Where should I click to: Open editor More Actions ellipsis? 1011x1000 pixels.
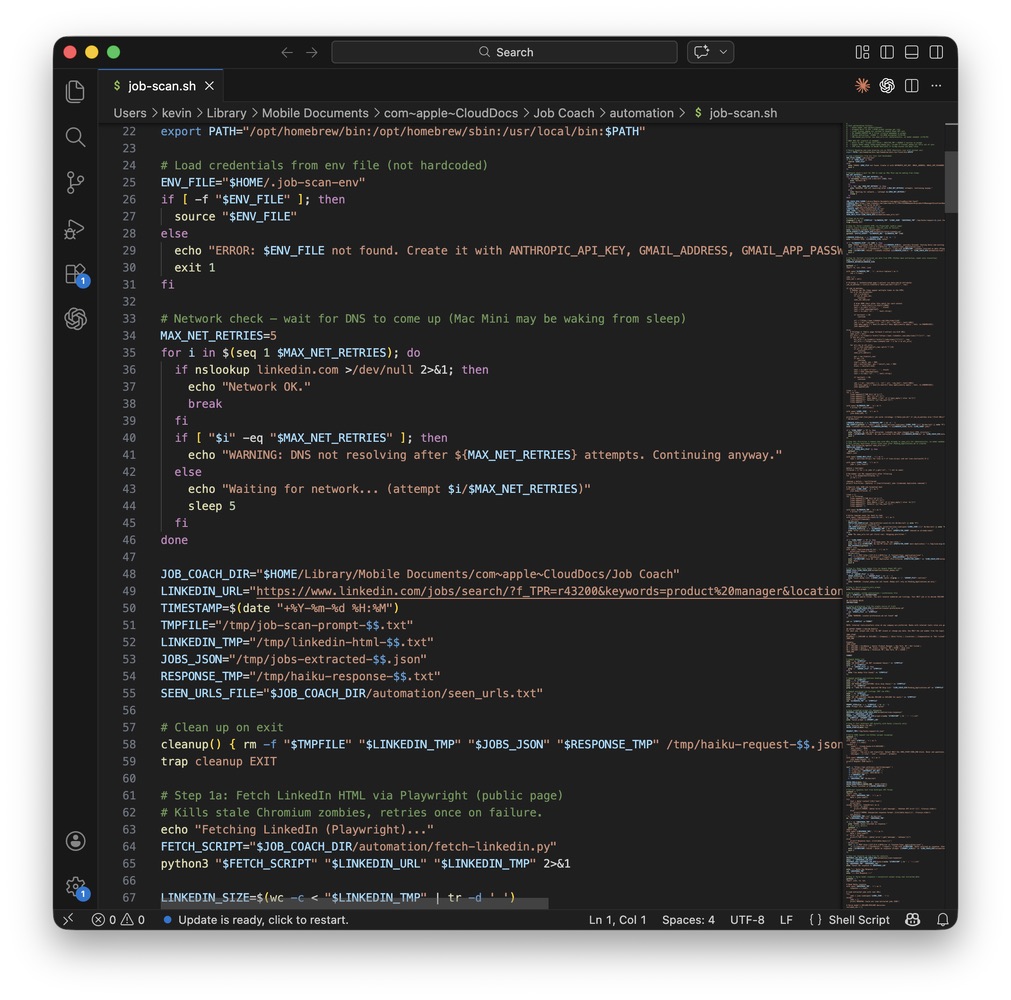pyautogui.click(x=936, y=86)
